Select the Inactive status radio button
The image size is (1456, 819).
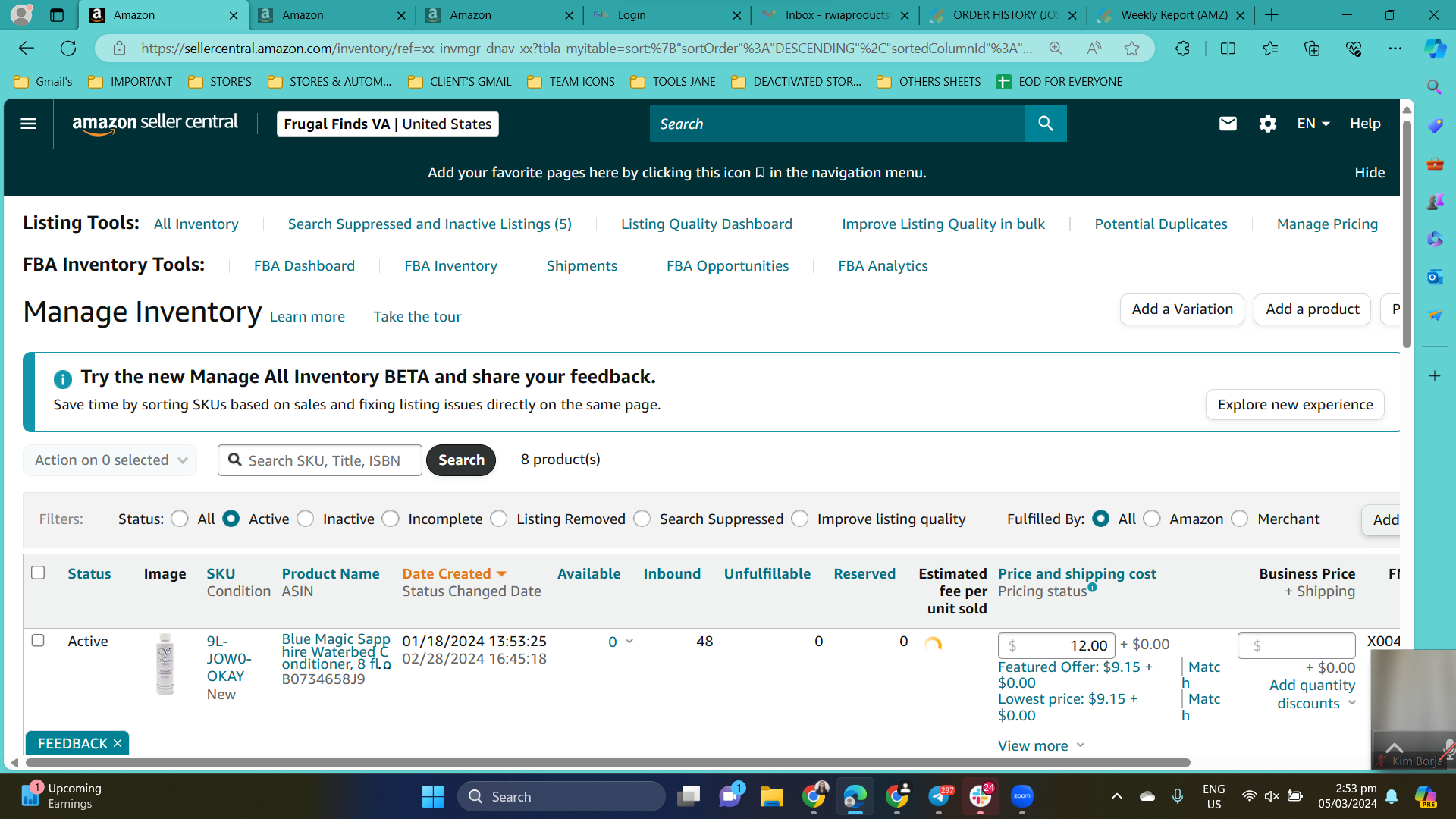[x=306, y=519]
